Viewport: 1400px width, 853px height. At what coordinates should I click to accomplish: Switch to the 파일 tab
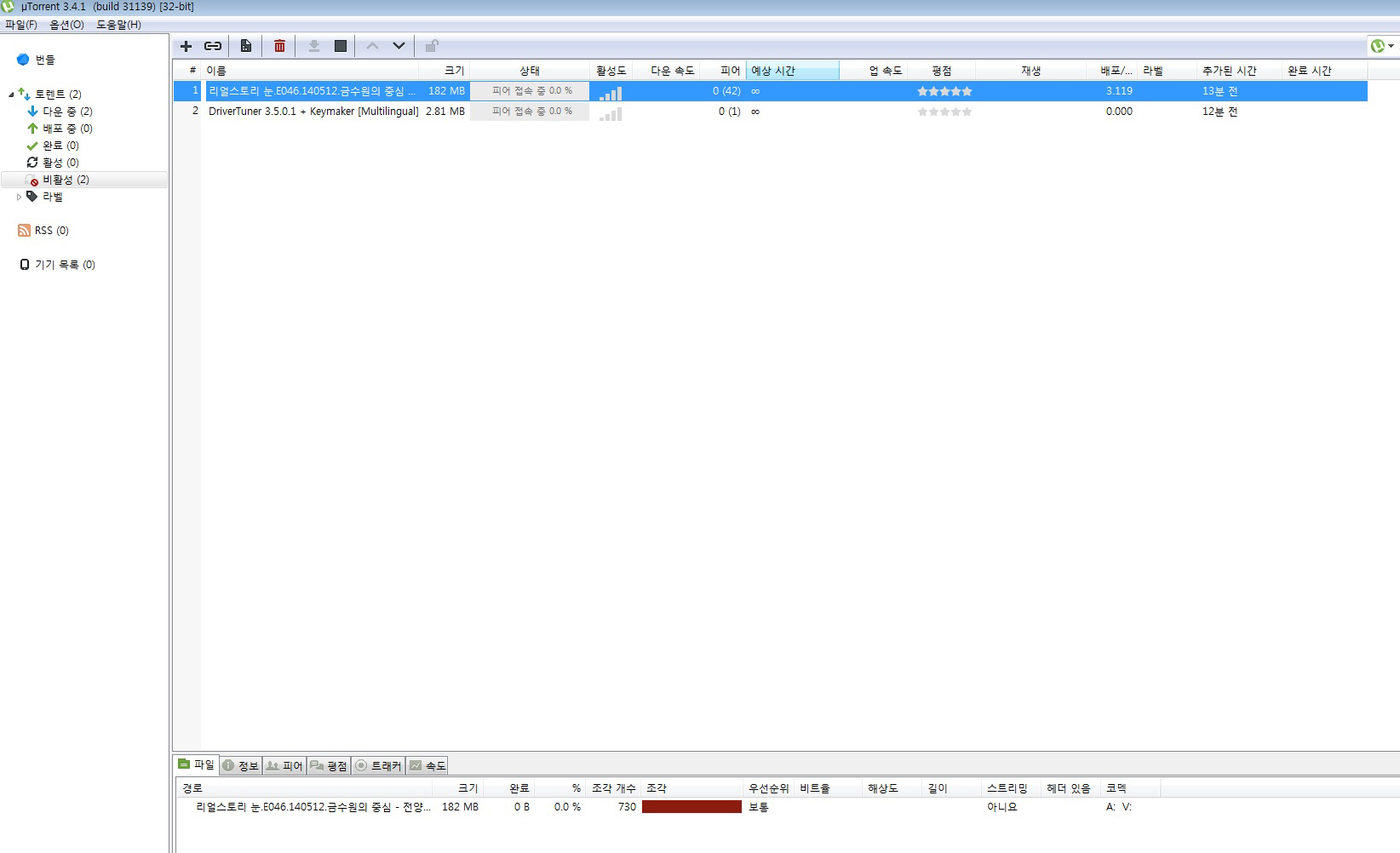point(196,764)
